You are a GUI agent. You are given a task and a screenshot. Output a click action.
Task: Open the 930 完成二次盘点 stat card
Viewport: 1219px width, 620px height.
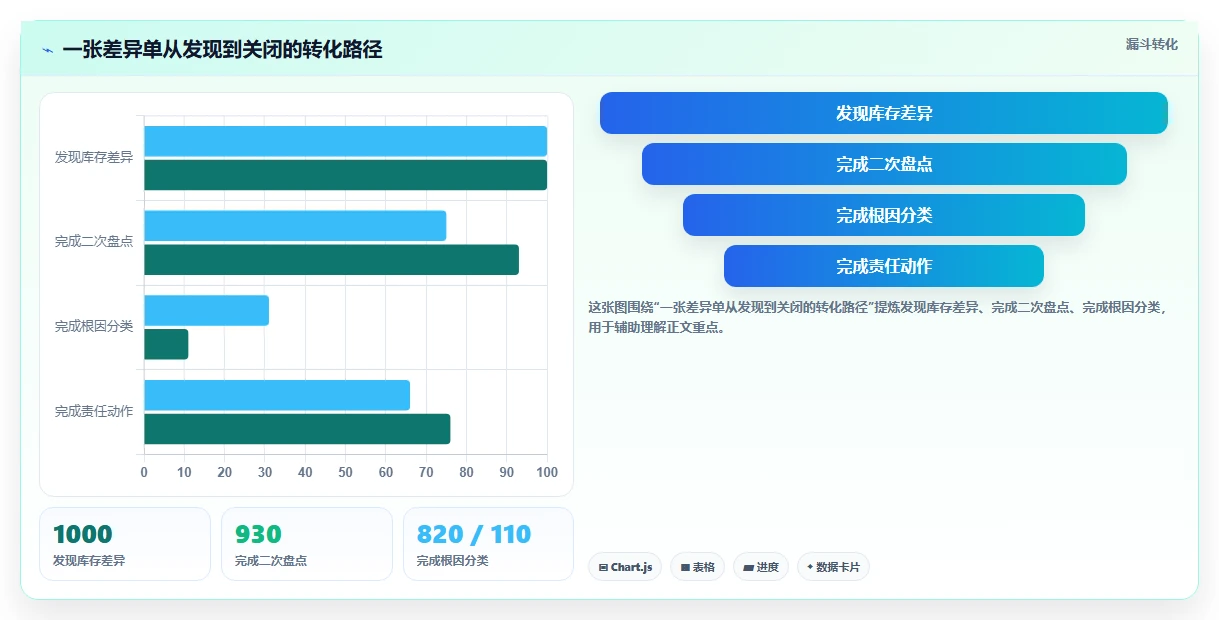click(307, 544)
